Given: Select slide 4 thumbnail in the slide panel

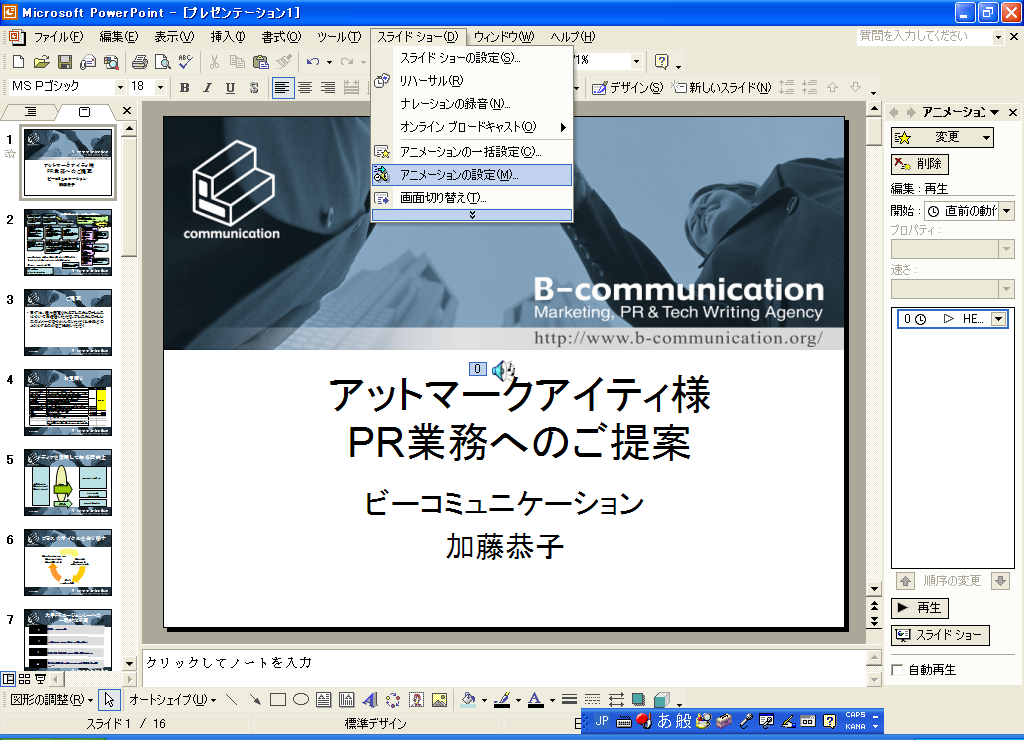Looking at the screenshot, I should click(68, 402).
